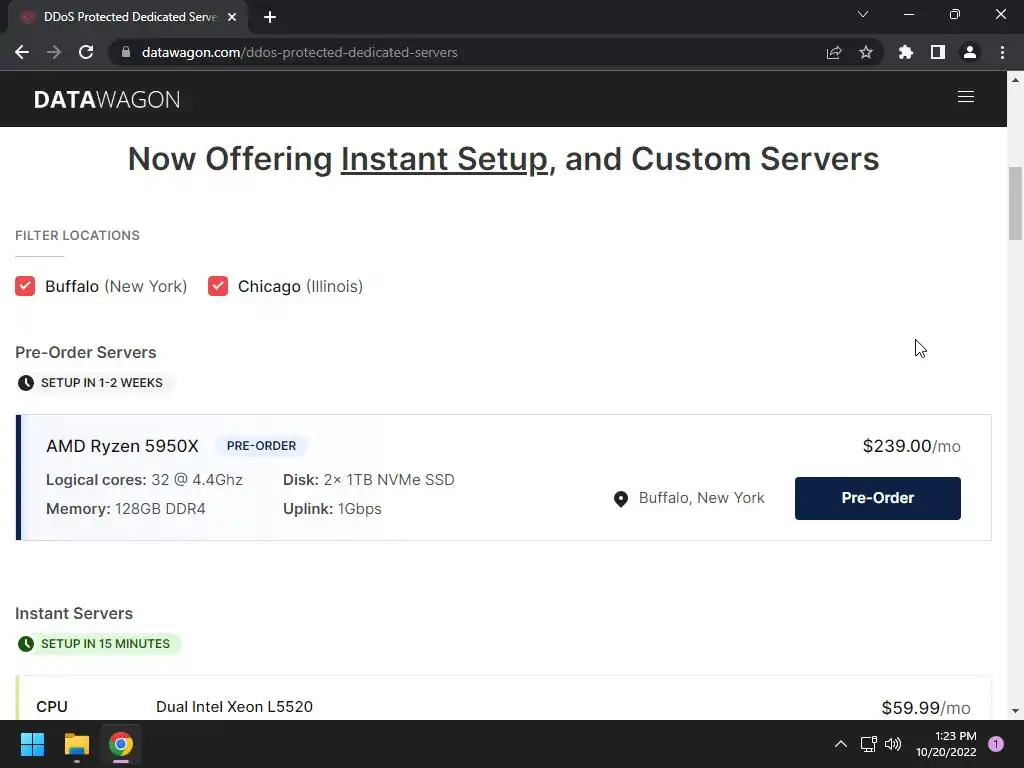1024x768 pixels.
Task: Click the PRE-ORDER badge label
Action: (x=261, y=446)
